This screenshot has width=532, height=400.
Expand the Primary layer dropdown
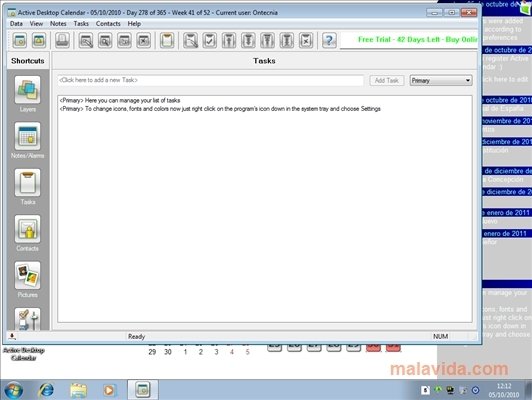[441, 80]
